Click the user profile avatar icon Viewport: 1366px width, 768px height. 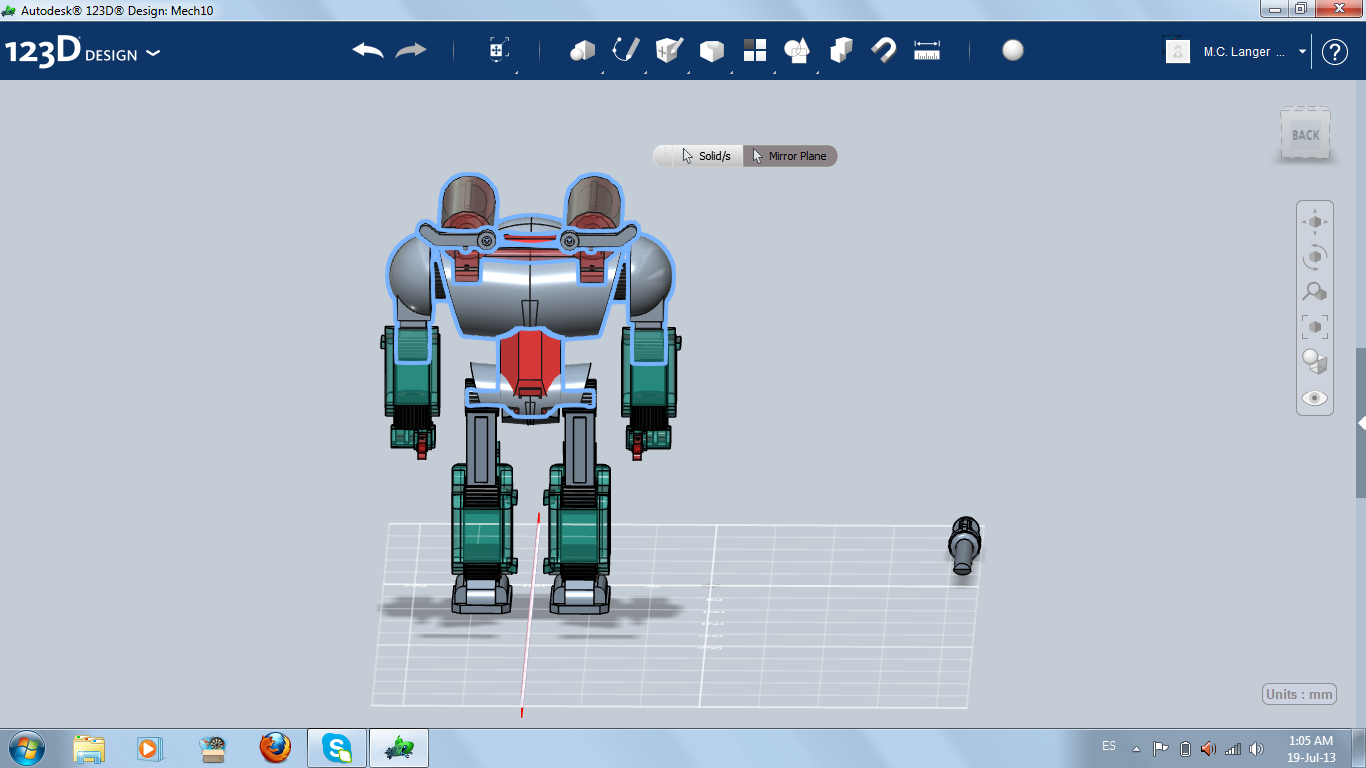click(x=1178, y=51)
